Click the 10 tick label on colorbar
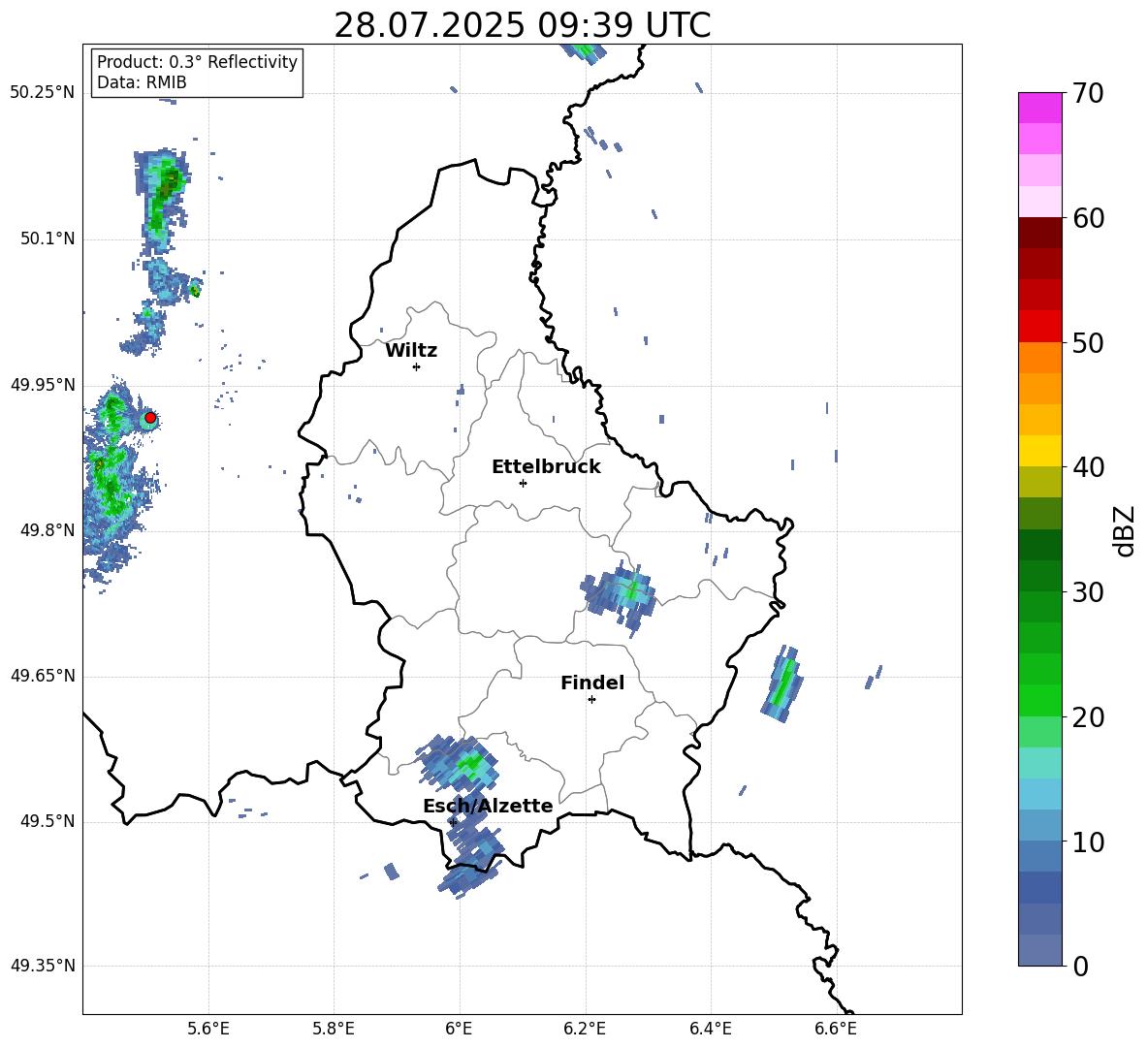The width and height of the screenshot is (1148, 1048). (x=1088, y=842)
